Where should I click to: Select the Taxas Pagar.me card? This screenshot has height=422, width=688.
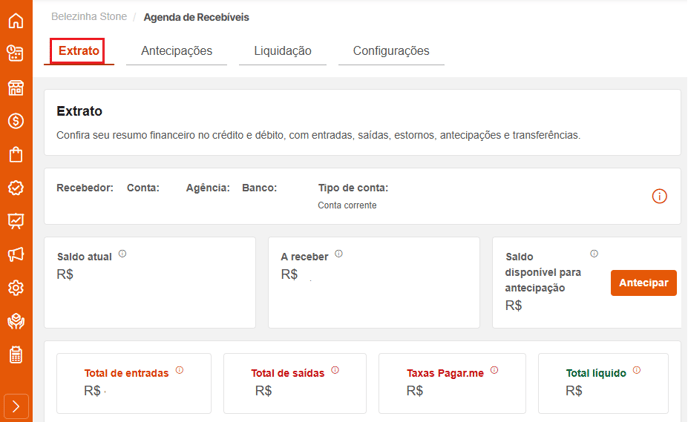[452, 383]
